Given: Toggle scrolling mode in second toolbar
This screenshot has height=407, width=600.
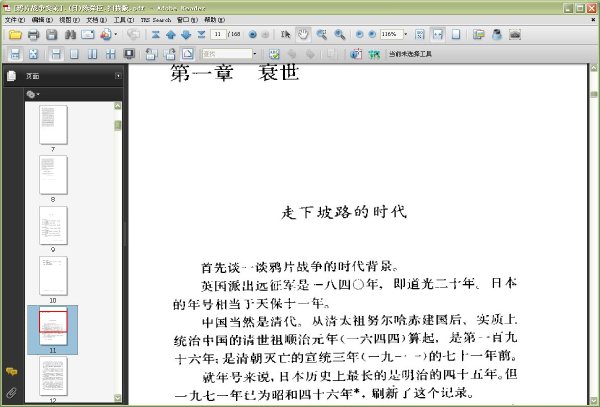Looking at the screenshot, I should coord(15,54).
